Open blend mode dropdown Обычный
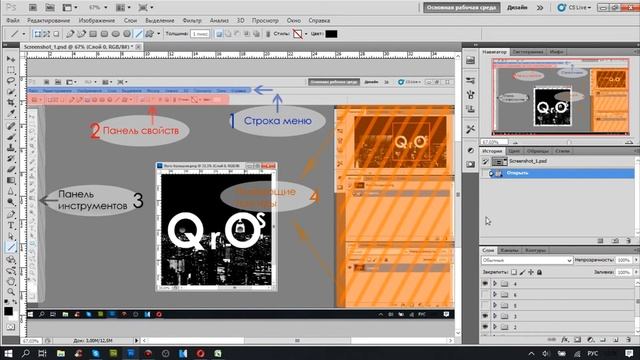Viewport: 640px width, 360px height. 527,260
